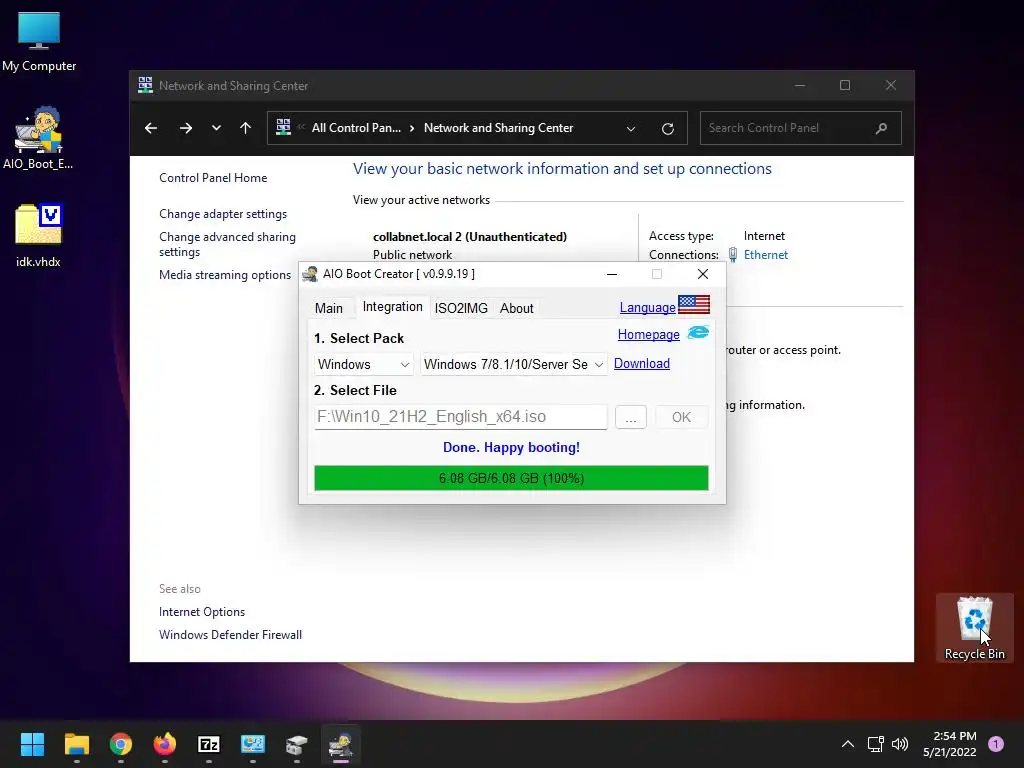Click the Language link
Image resolution: width=1024 pixels, height=768 pixels.
pos(647,308)
